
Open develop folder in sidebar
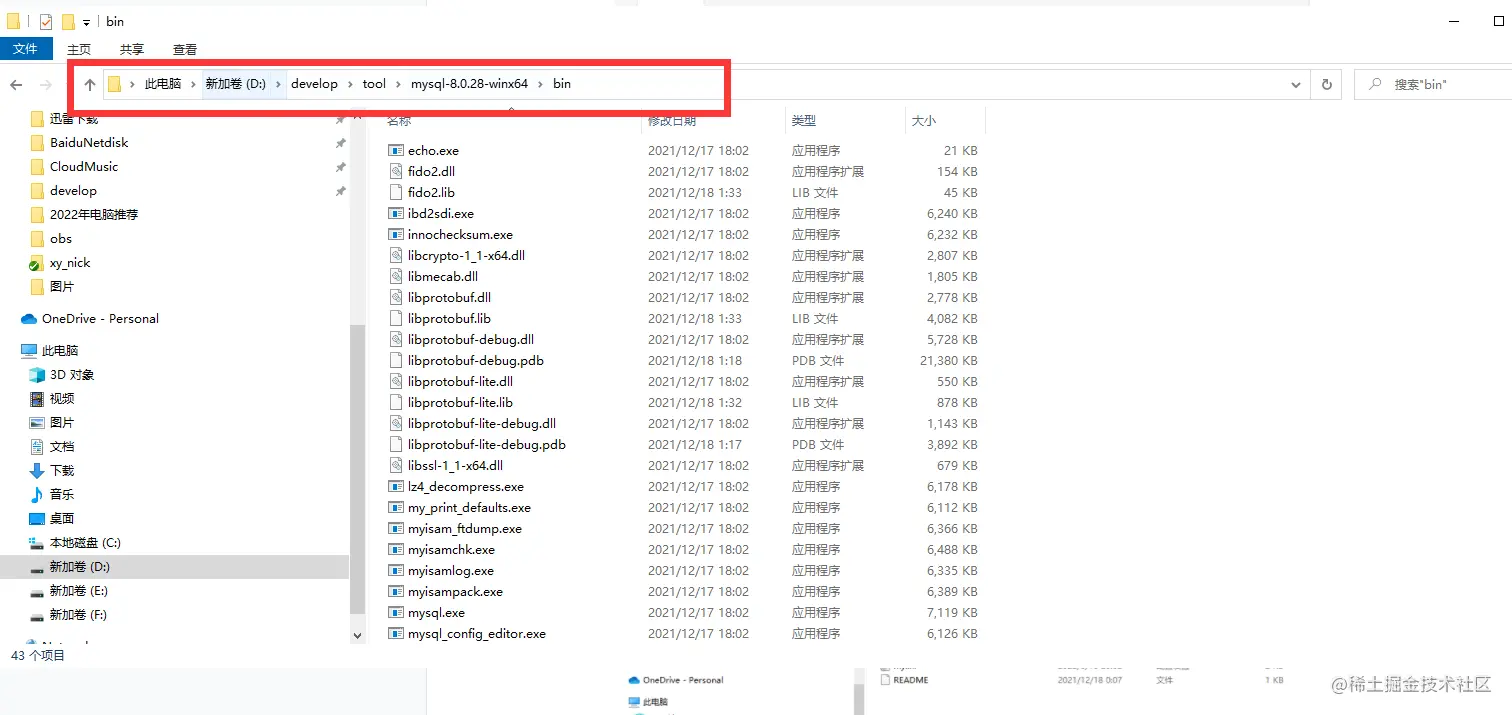click(x=73, y=190)
